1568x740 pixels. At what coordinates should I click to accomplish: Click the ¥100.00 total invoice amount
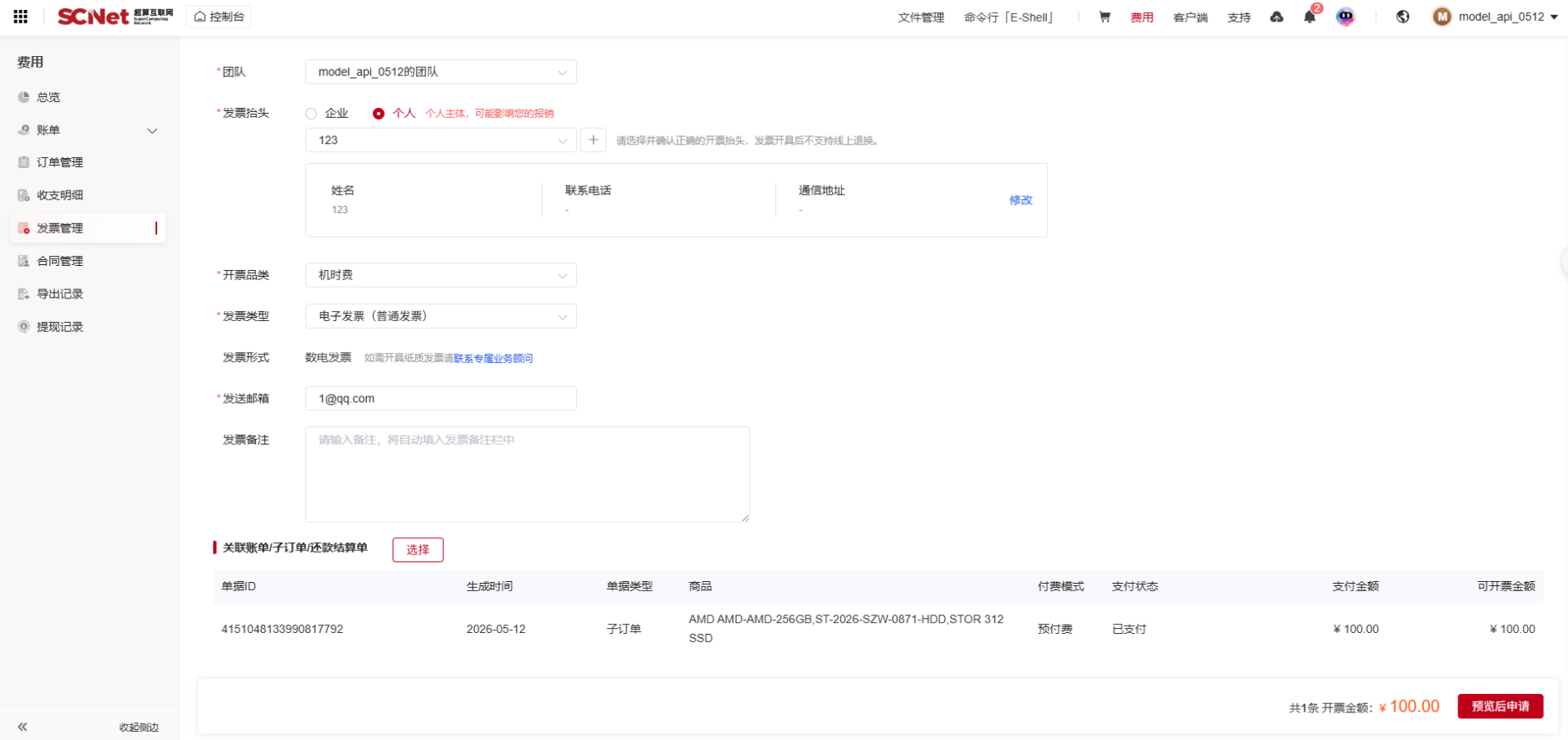[1409, 707]
